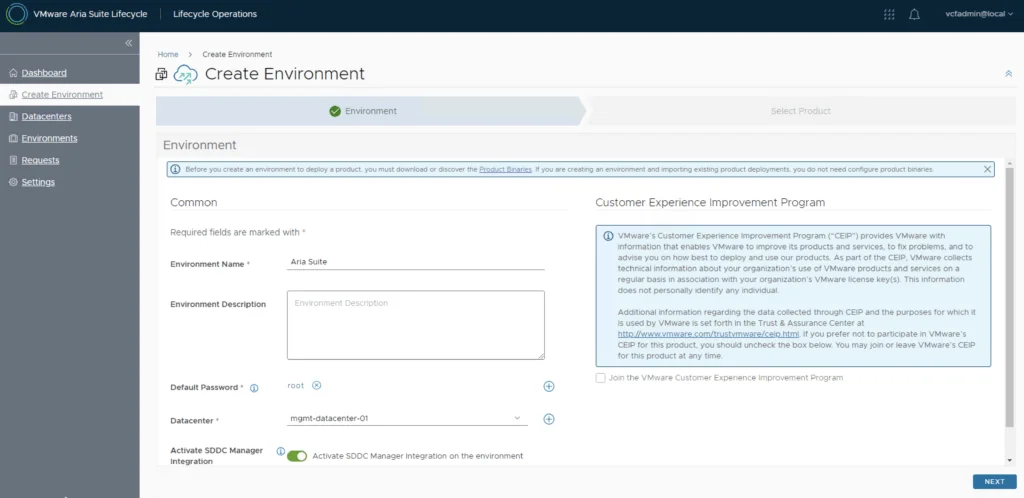This screenshot has width=1024, height=498.
Task: Add a new default password with plus icon
Action: (549, 386)
